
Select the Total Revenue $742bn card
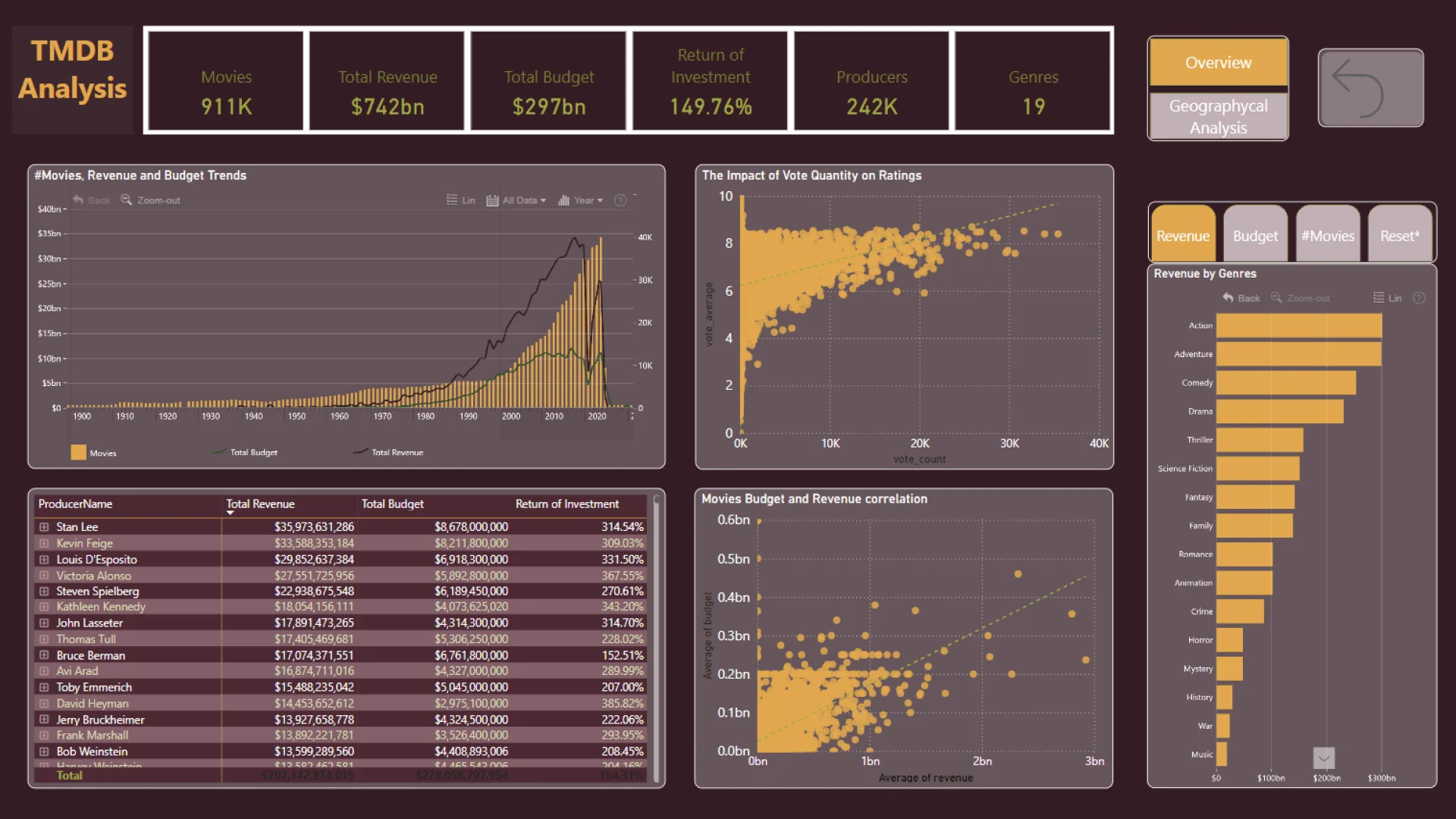[x=388, y=80]
